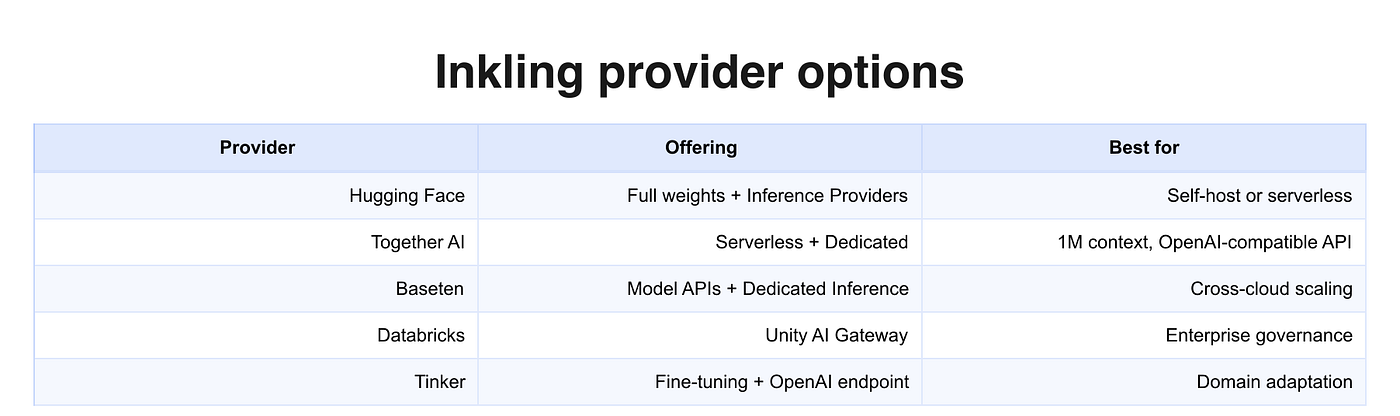The image size is (1400, 416).
Task: Click the 'Self-host or serverless' cell
Action: [x=1144, y=195]
